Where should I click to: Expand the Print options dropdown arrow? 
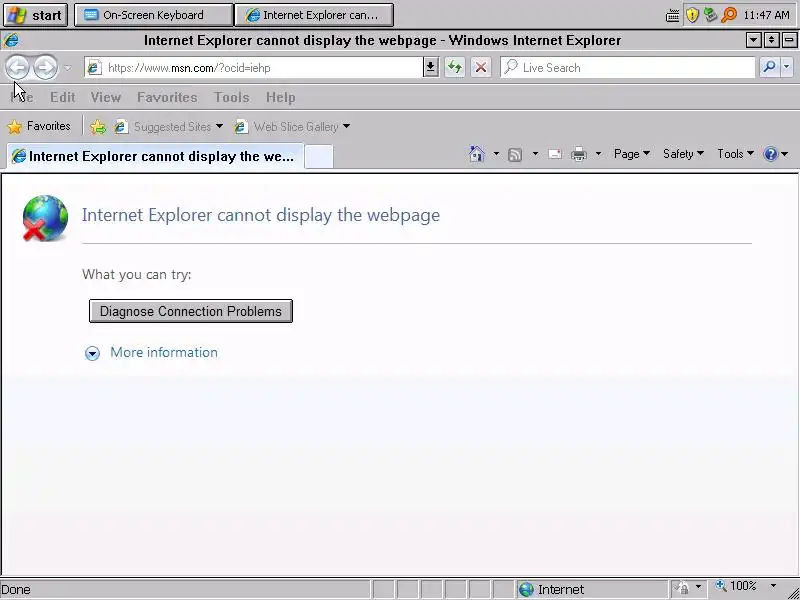[598, 154]
